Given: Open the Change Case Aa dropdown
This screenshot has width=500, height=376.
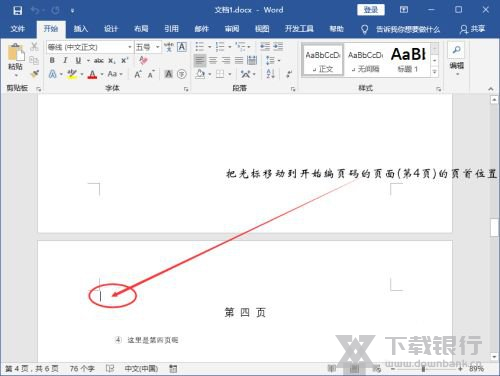Looking at the screenshot, I should [115, 74].
